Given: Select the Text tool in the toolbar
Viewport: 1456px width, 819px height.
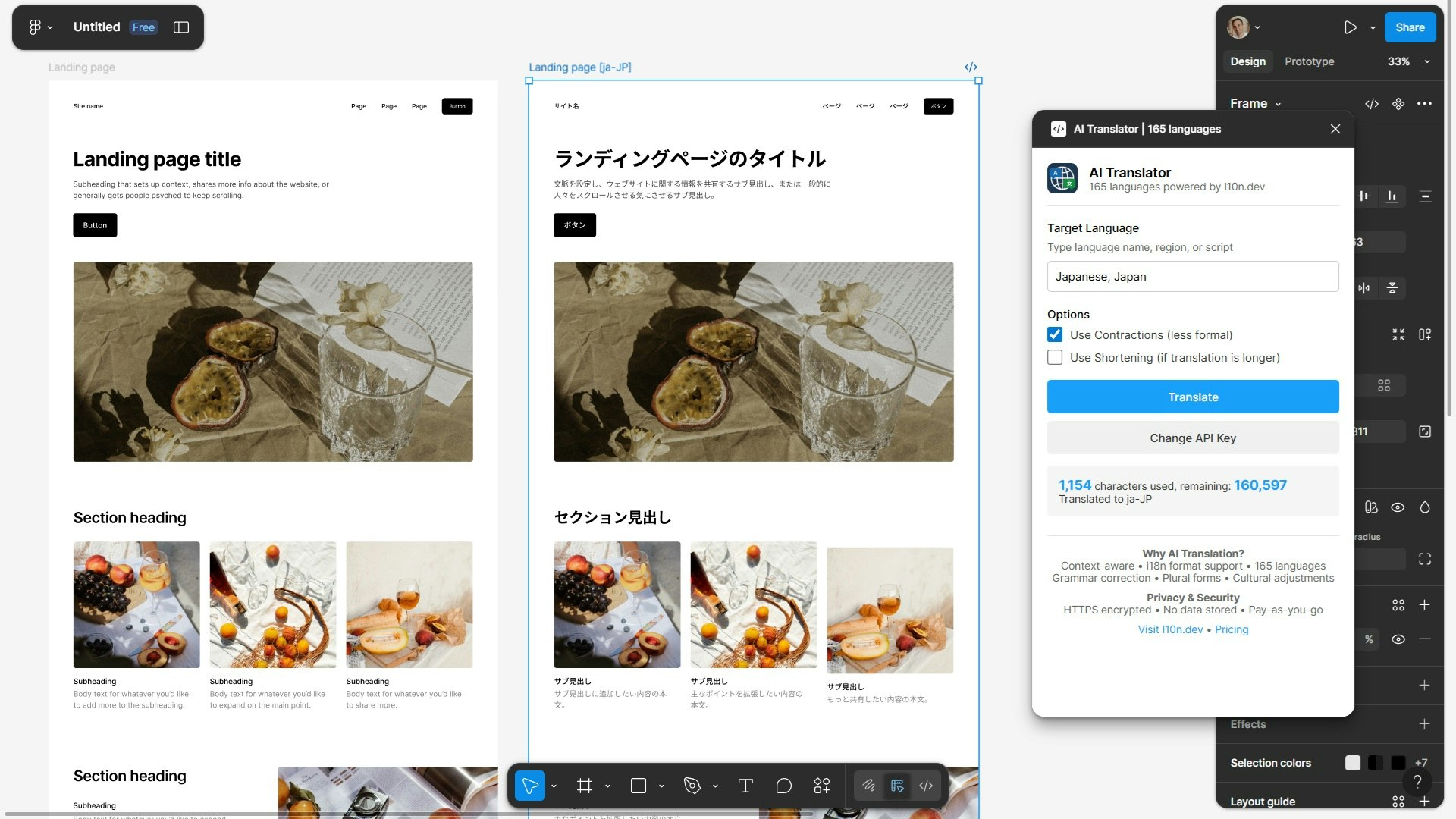Looking at the screenshot, I should pos(745,786).
